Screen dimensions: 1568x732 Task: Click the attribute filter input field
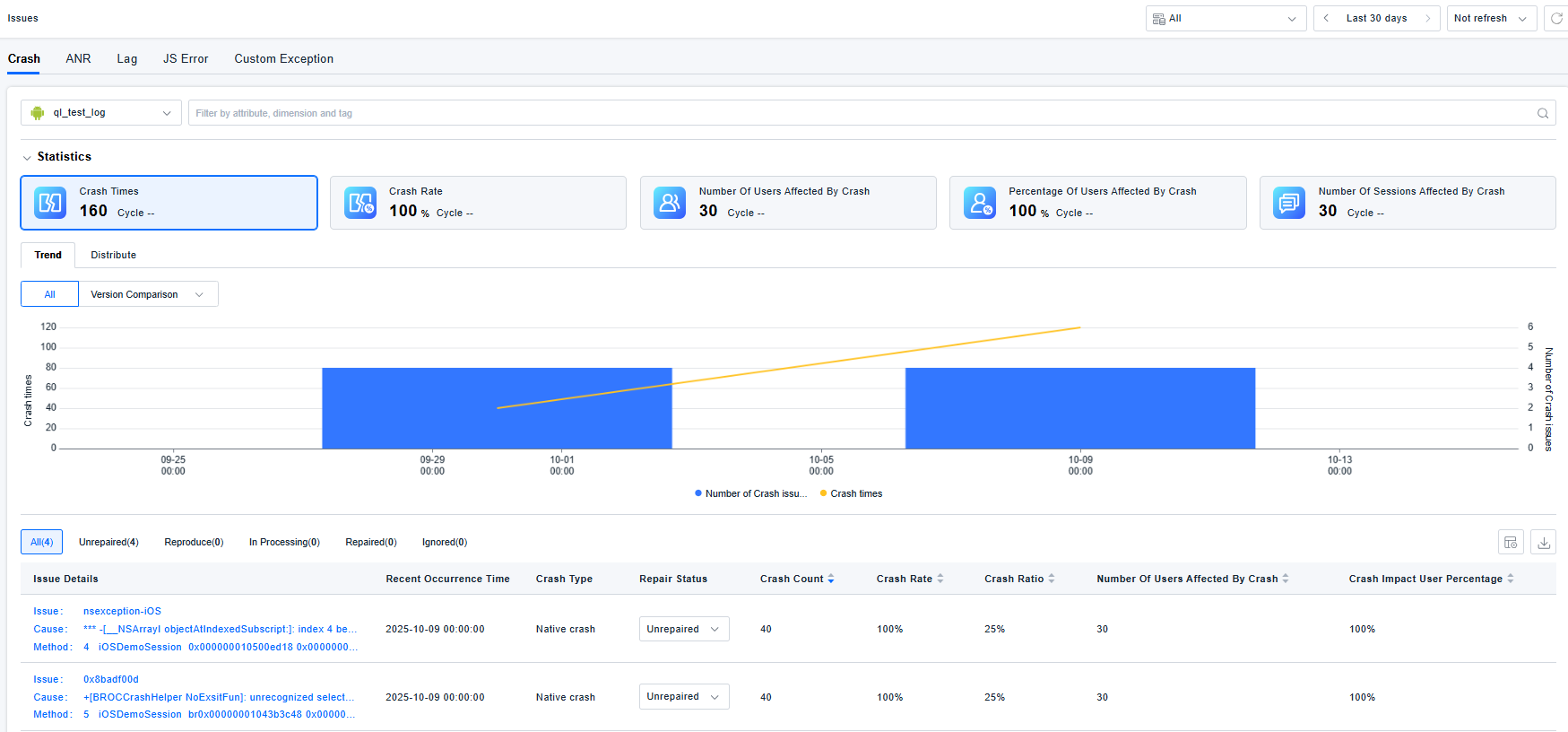click(x=861, y=113)
